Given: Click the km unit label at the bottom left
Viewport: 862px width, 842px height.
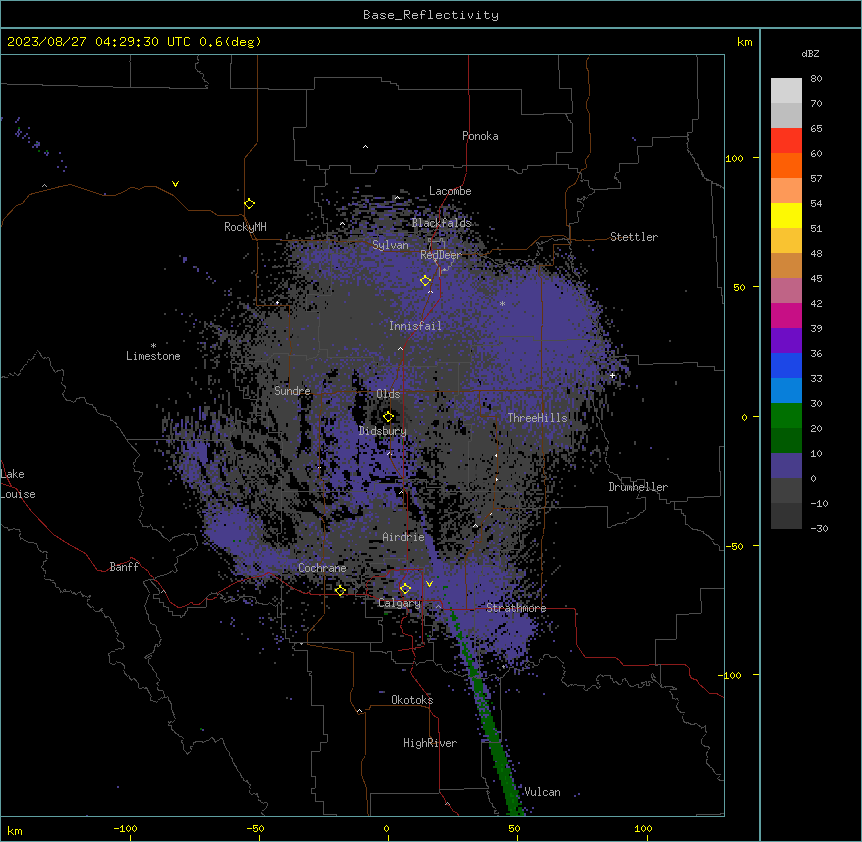Looking at the screenshot, I should 15,830.
